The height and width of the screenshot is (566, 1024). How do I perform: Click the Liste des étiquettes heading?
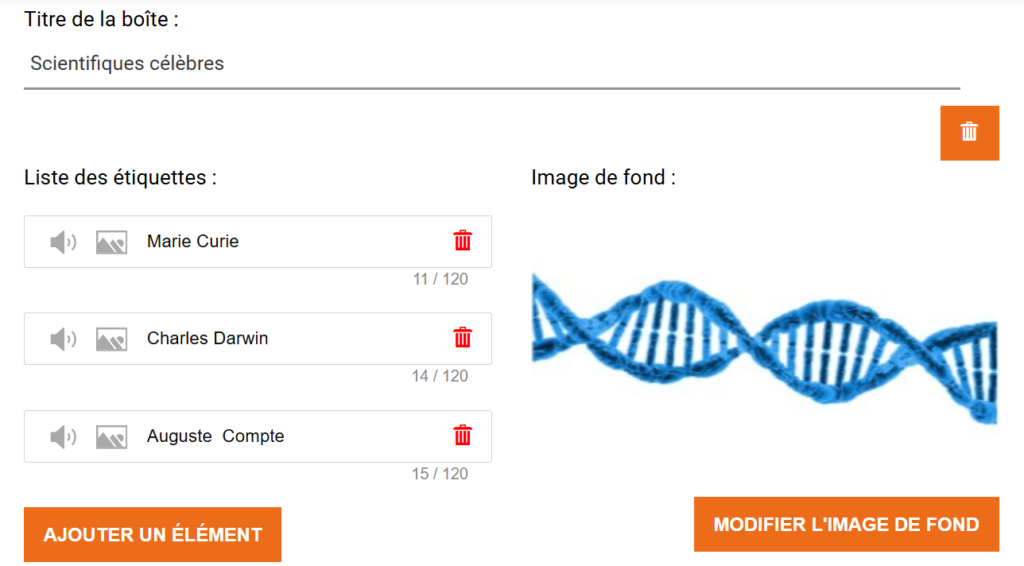pyautogui.click(x=121, y=178)
